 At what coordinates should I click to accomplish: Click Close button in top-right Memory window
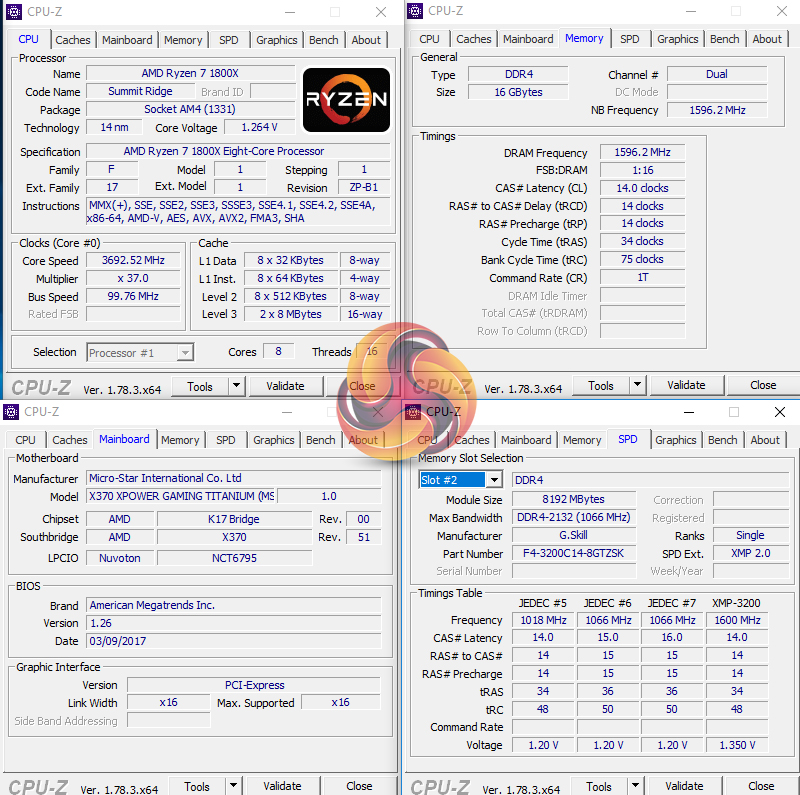tap(763, 385)
